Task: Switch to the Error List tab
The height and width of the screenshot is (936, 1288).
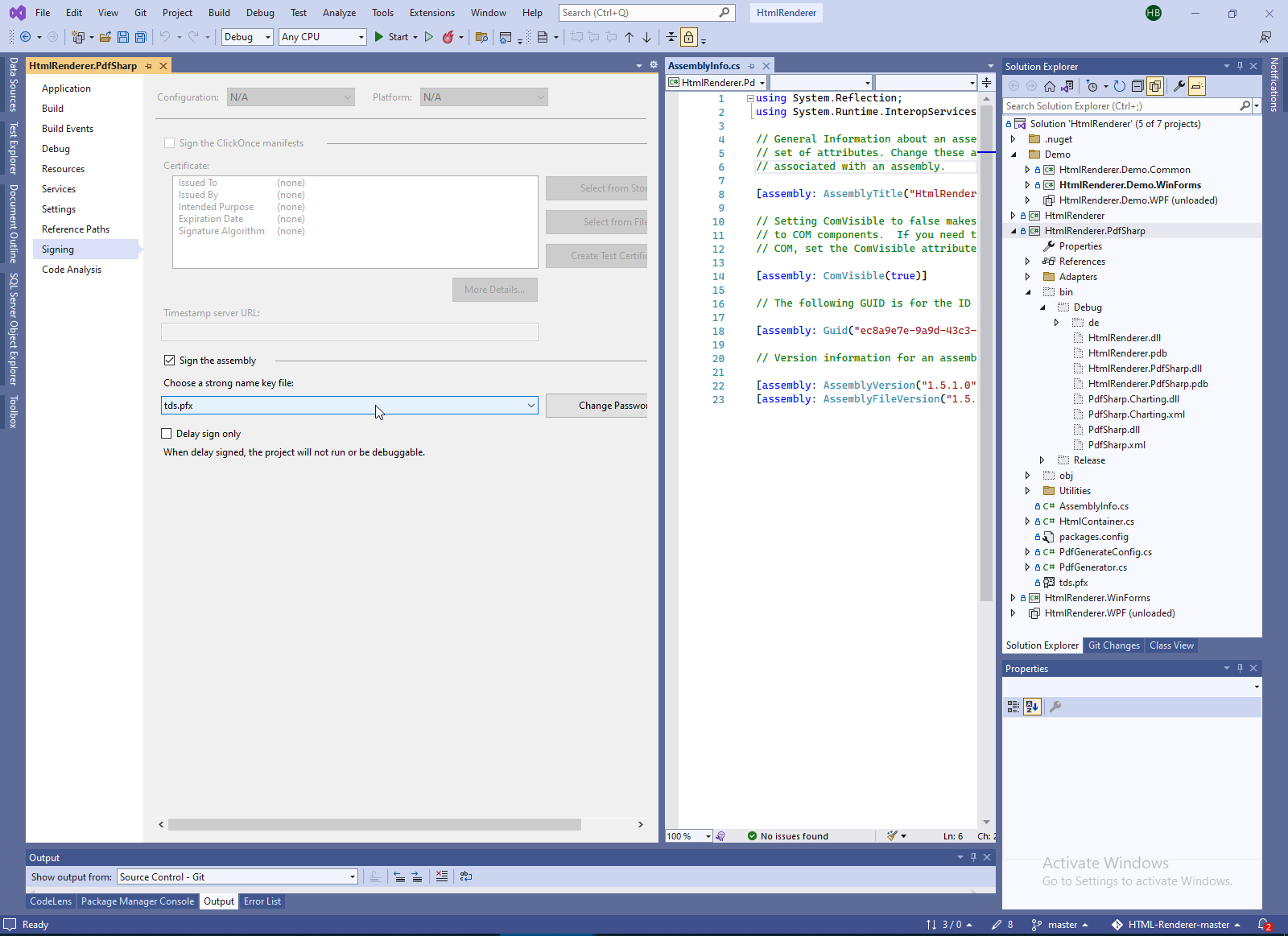Action: point(262,901)
